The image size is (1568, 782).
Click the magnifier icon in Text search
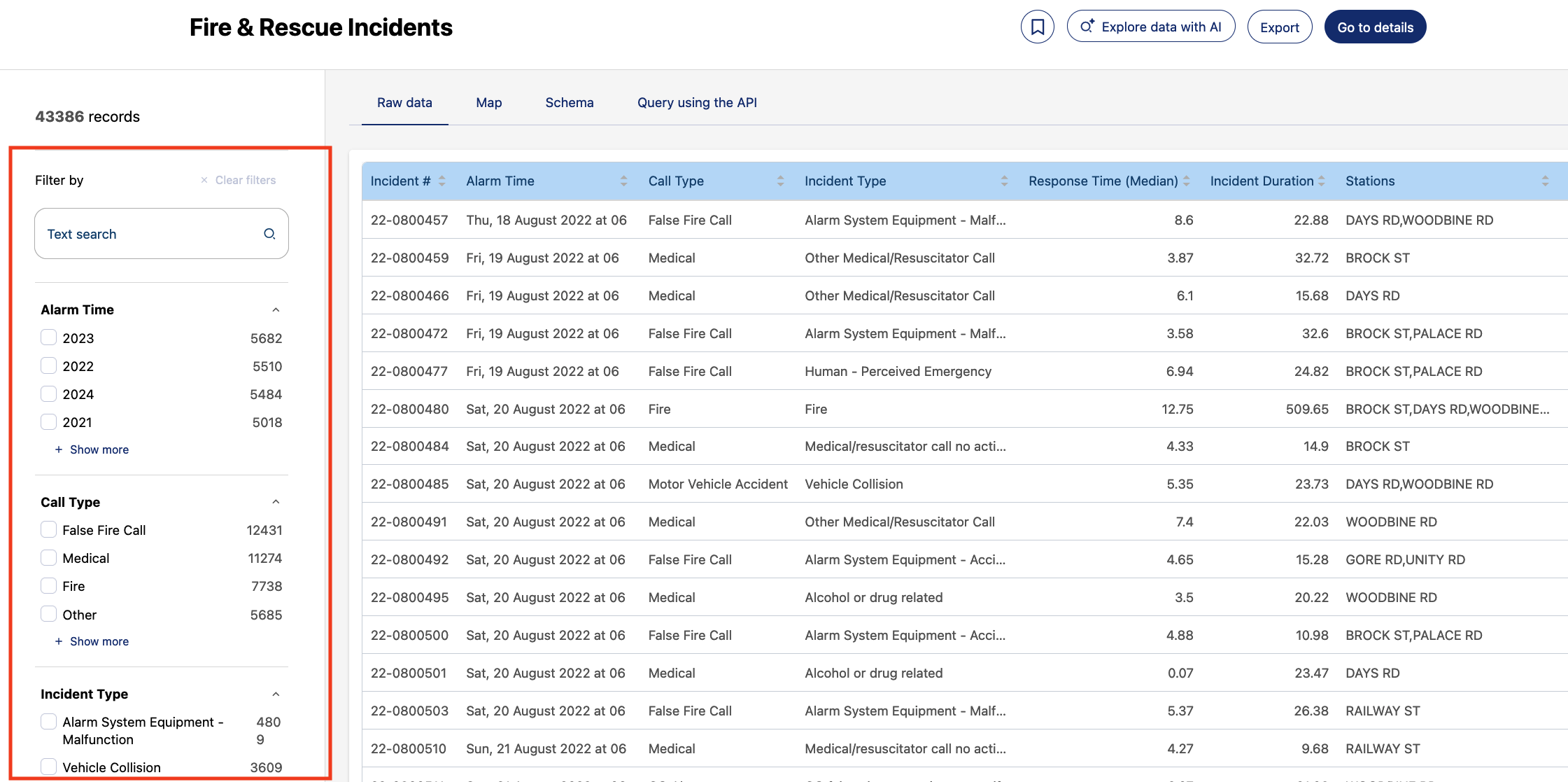(269, 234)
